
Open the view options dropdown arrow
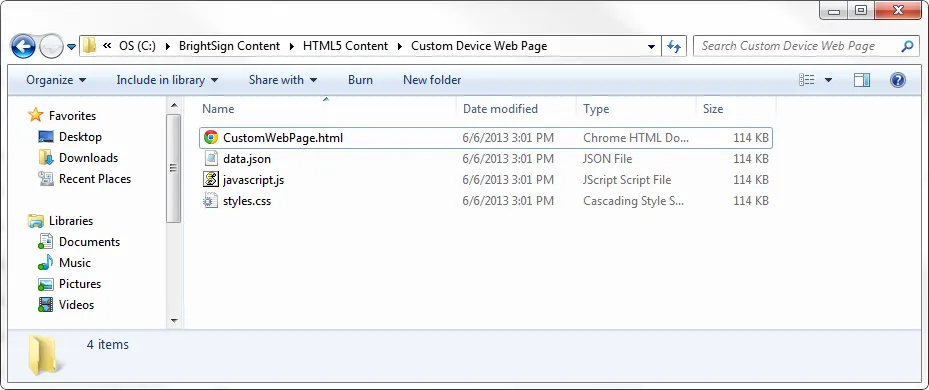[x=828, y=80]
